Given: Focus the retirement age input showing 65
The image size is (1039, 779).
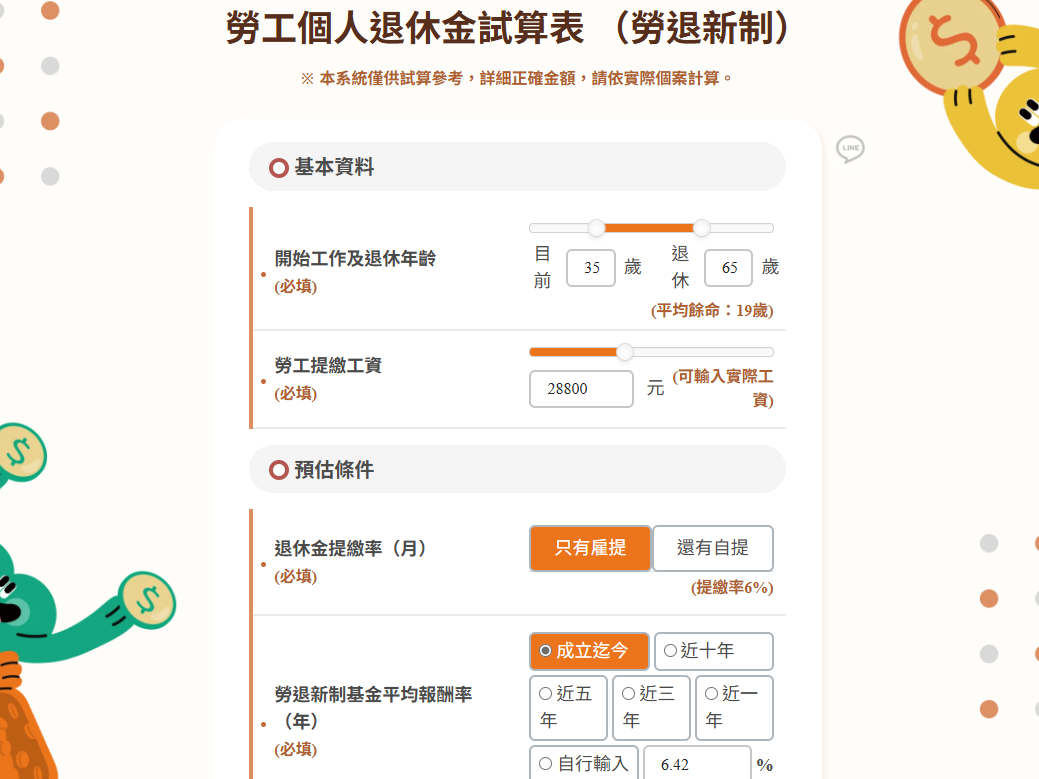Looking at the screenshot, I should click(x=729, y=268).
